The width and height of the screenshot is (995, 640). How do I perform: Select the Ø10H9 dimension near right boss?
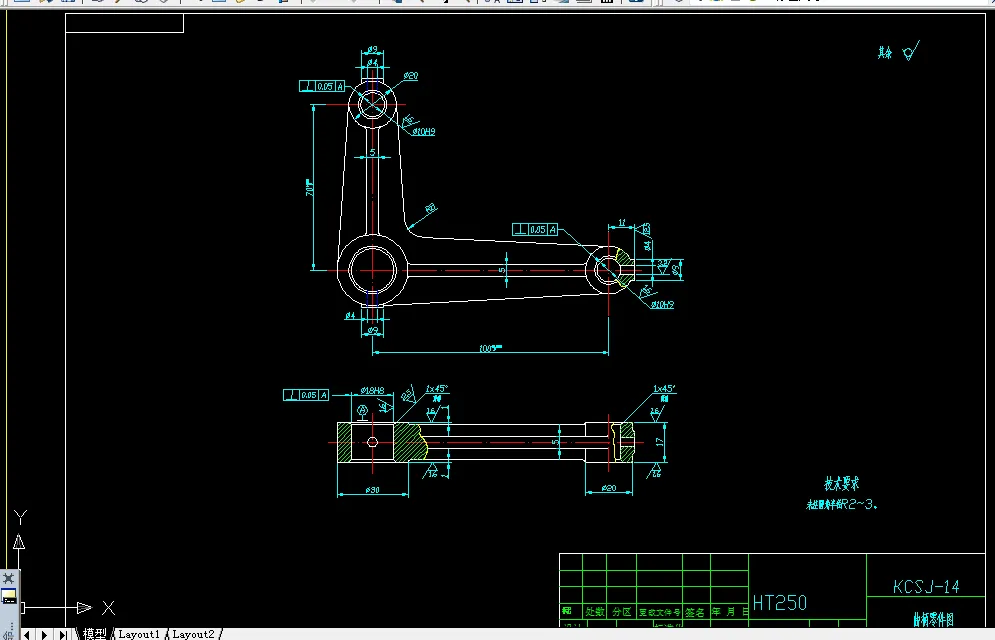(662, 305)
